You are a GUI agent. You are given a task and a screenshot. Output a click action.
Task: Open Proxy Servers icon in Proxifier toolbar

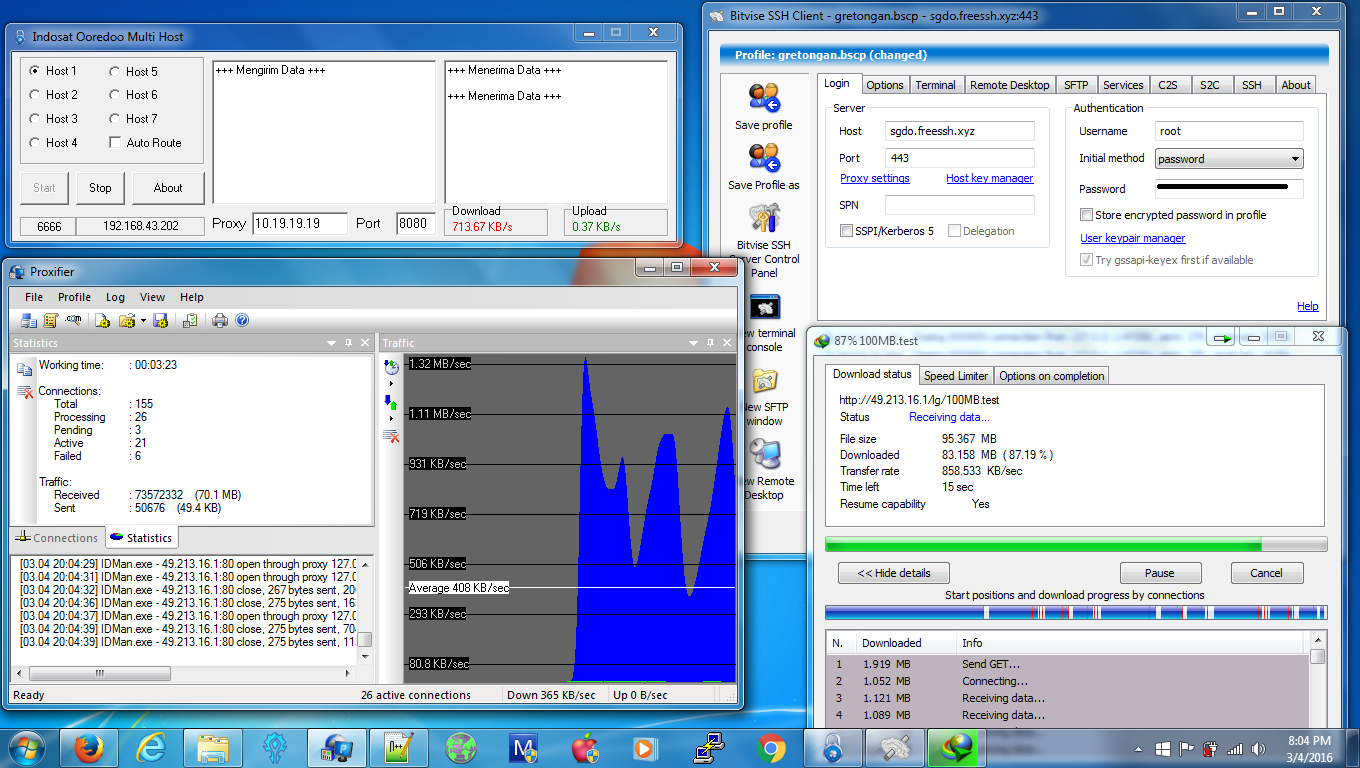click(29, 321)
